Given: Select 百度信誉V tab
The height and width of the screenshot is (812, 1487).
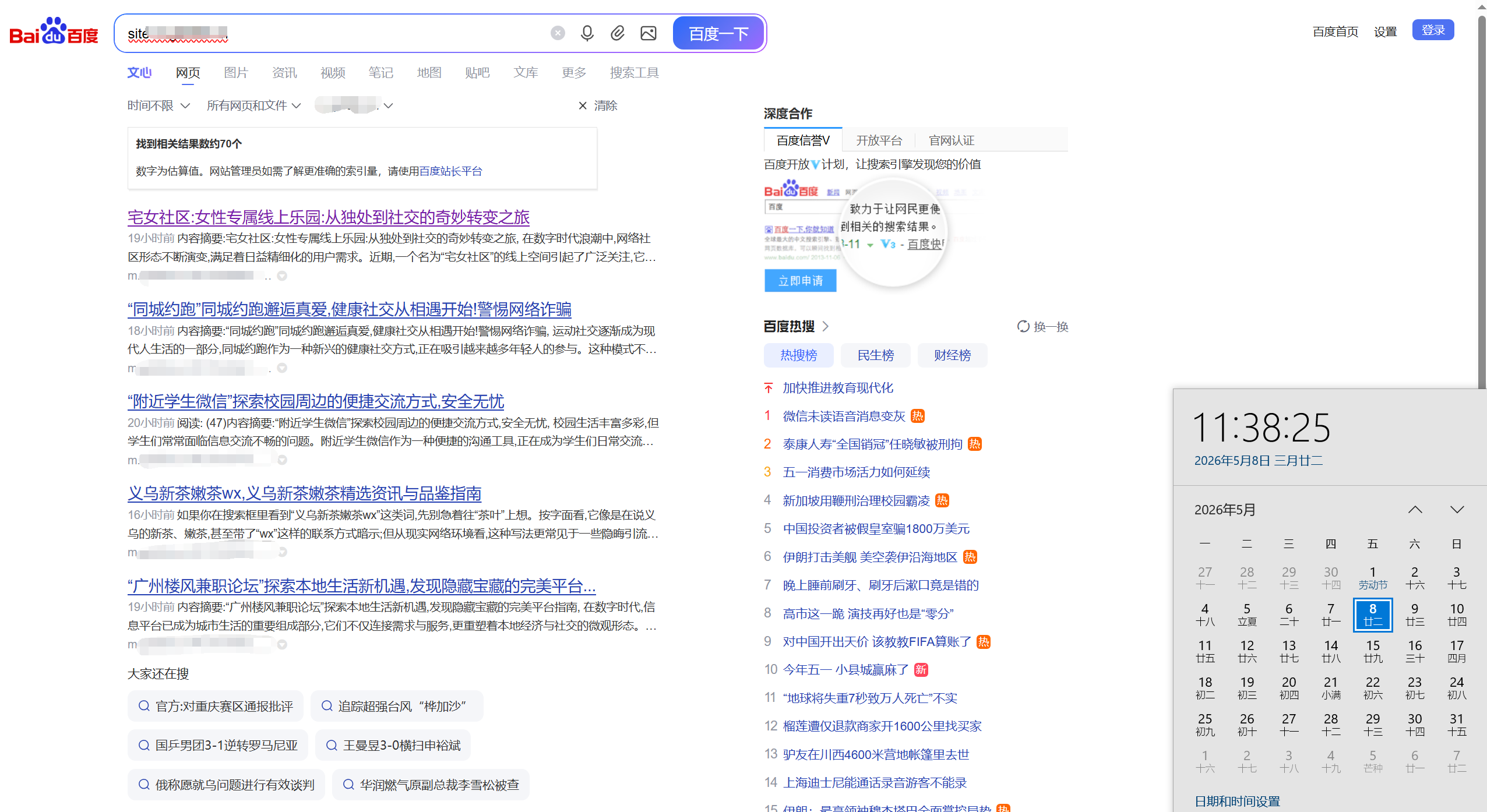Looking at the screenshot, I should [x=803, y=140].
